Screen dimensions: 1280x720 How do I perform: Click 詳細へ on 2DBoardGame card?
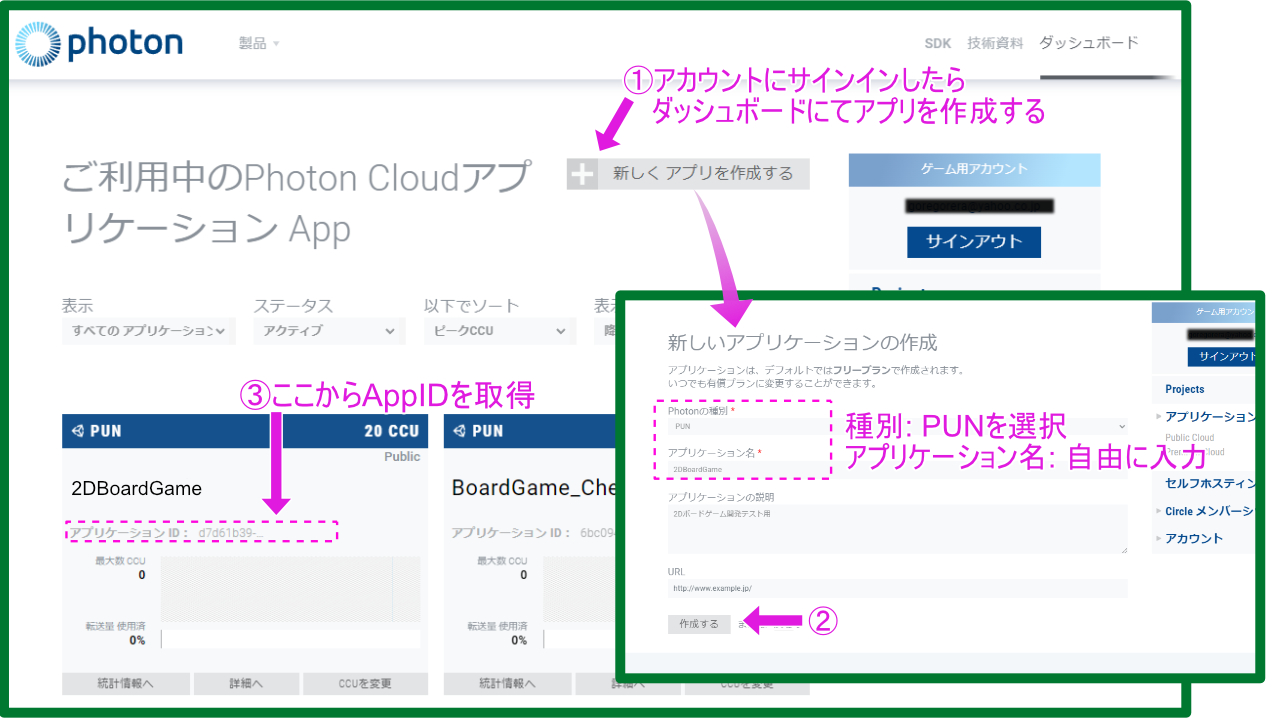pyautogui.click(x=245, y=684)
